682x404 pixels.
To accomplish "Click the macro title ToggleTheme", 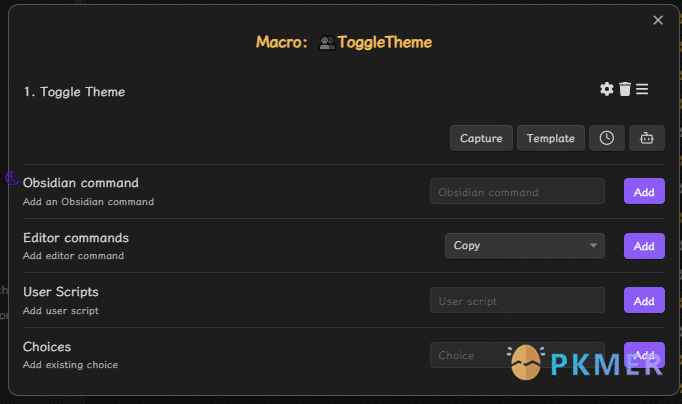I will coord(384,42).
